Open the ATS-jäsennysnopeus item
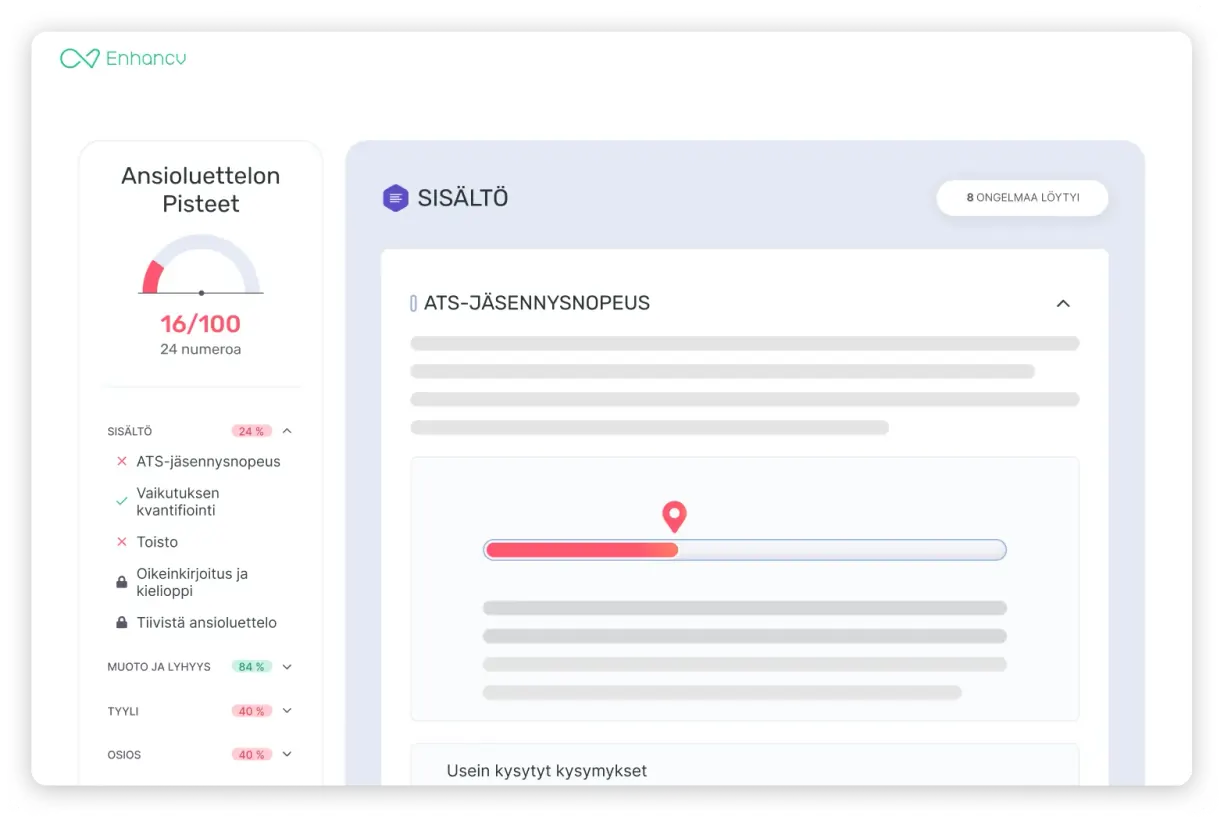Viewport: 1224px width, 817px height. [208, 461]
